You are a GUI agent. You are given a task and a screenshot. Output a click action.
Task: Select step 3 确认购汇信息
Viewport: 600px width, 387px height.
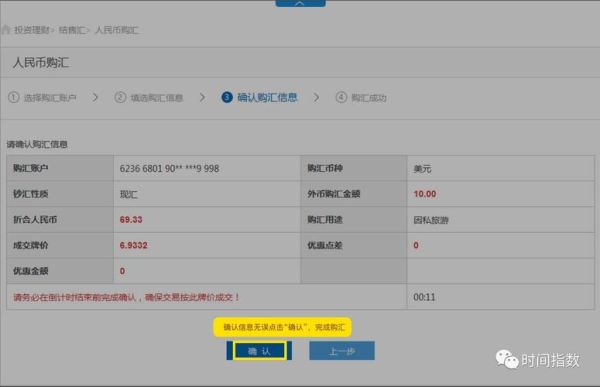click(259, 97)
